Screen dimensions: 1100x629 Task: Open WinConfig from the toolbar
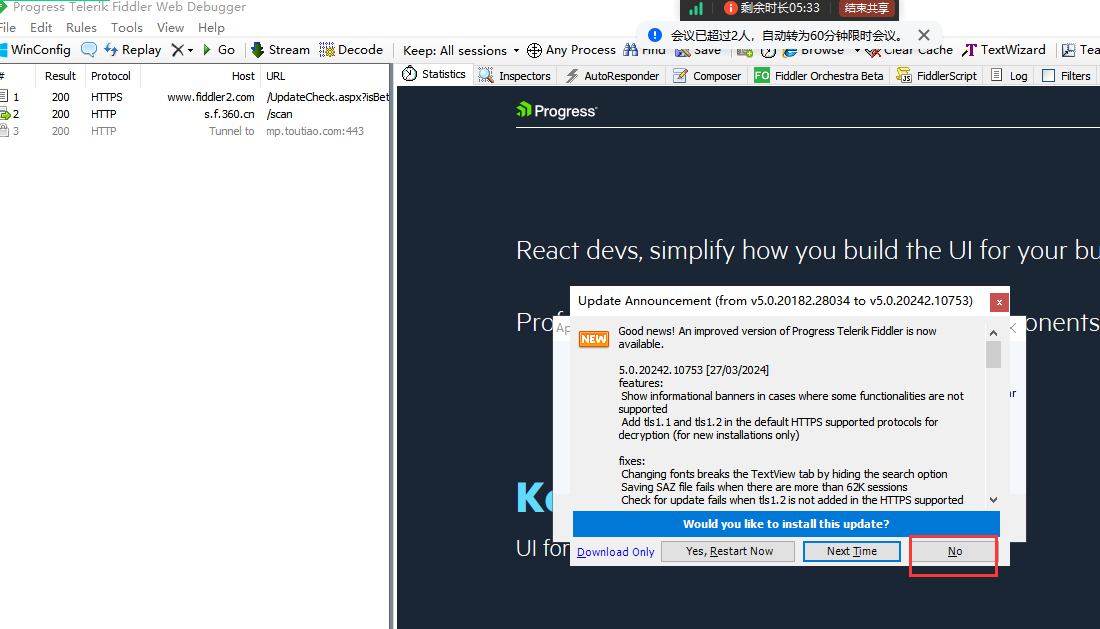35,50
